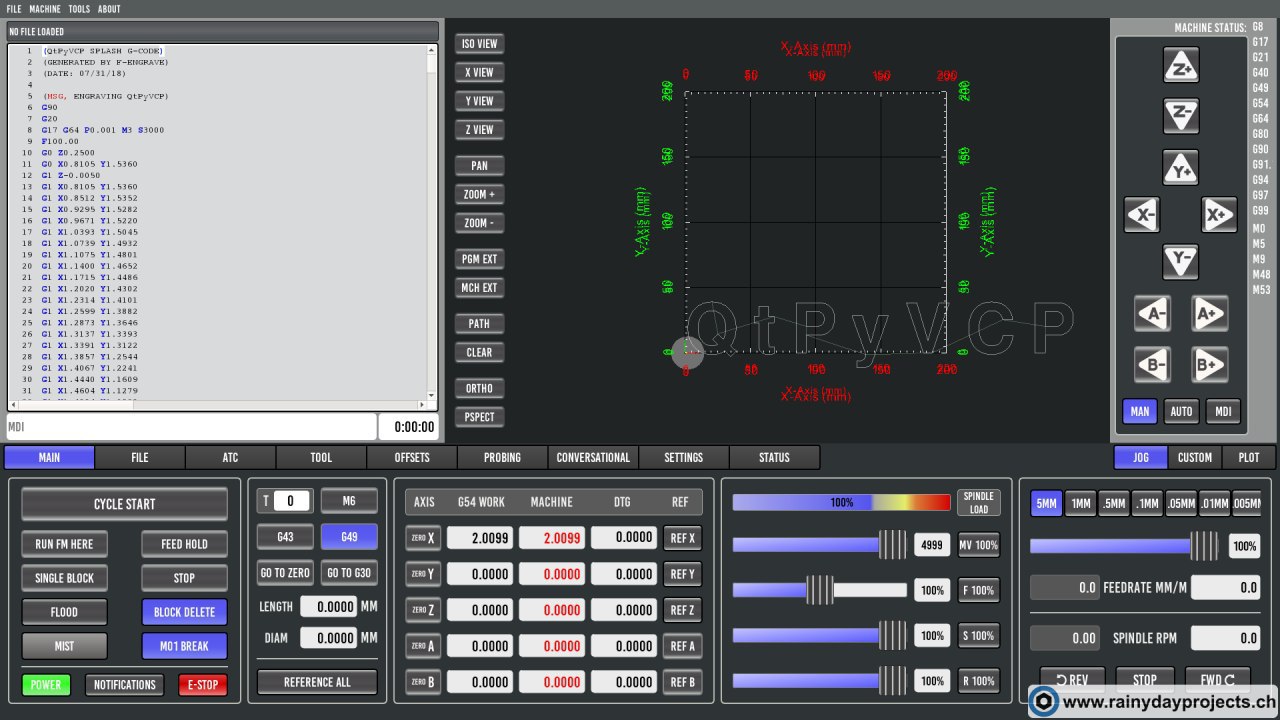The width and height of the screenshot is (1280, 720).
Task: Jog Z axis down with Z- arrow
Action: click(1181, 116)
